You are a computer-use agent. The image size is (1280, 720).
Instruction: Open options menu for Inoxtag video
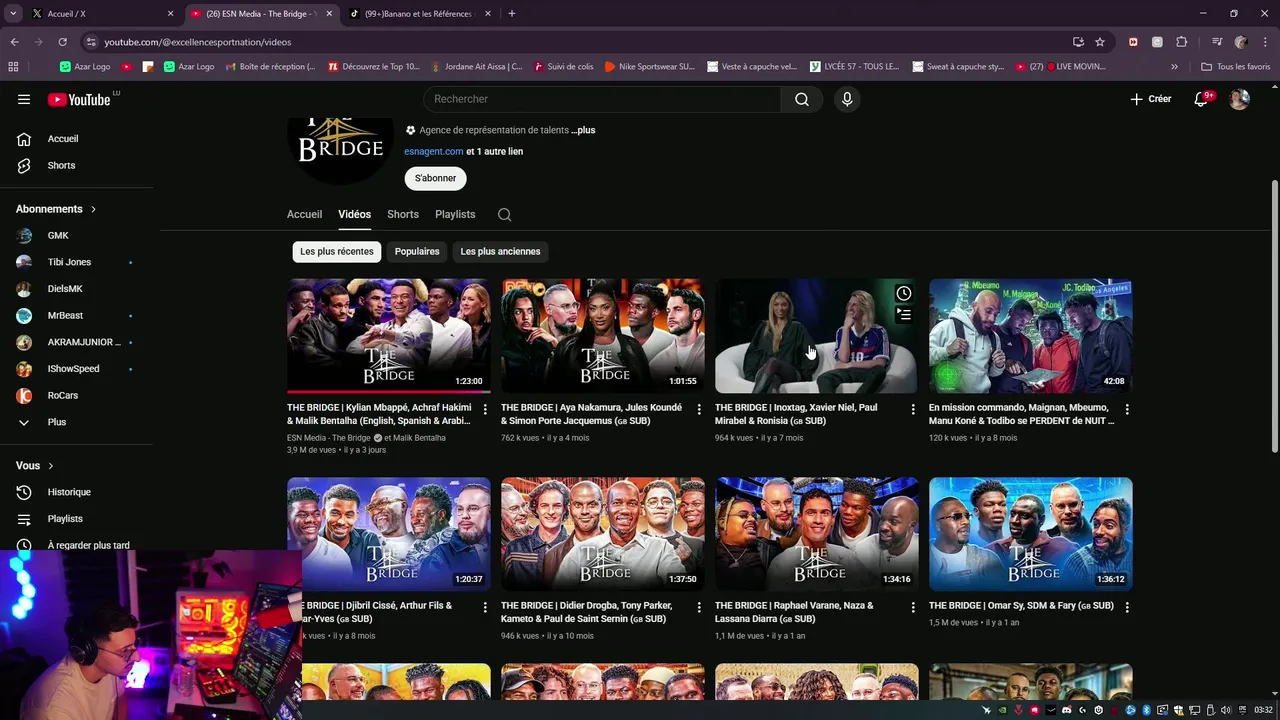click(x=913, y=409)
